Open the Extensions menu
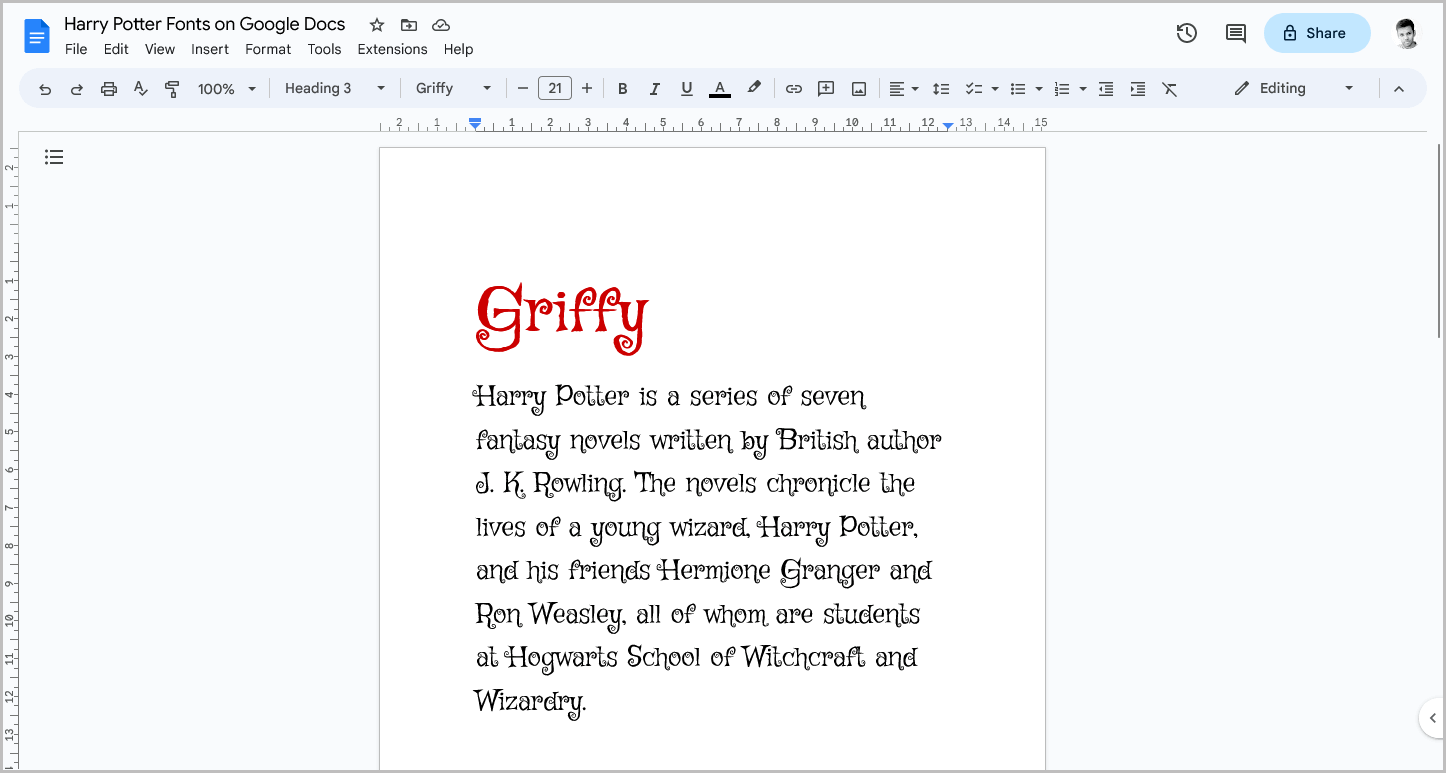Image resolution: width=1446 pixels, height=773 pixels. (x=392, y=48)
